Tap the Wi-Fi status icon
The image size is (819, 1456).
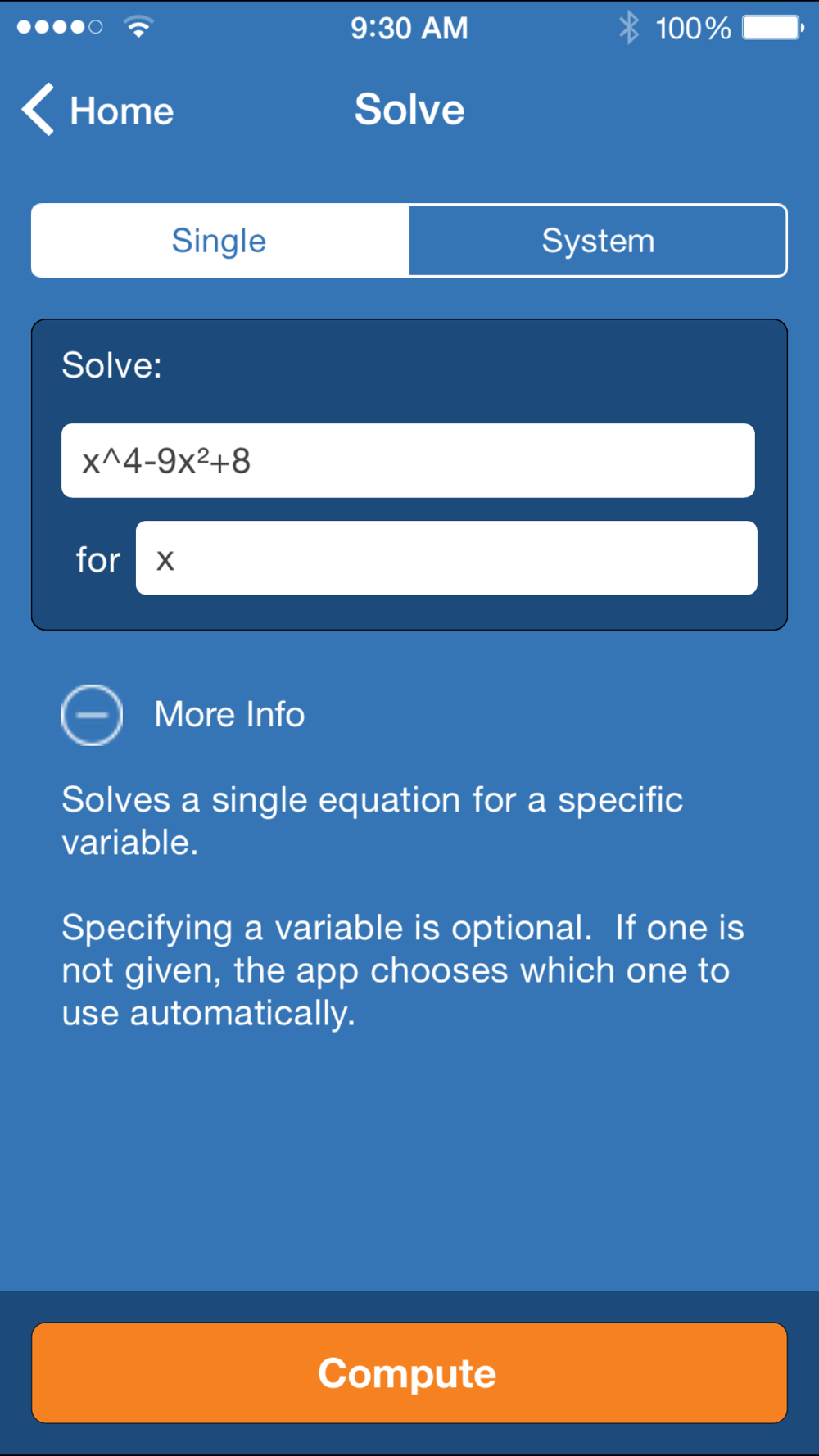(138, 27)
